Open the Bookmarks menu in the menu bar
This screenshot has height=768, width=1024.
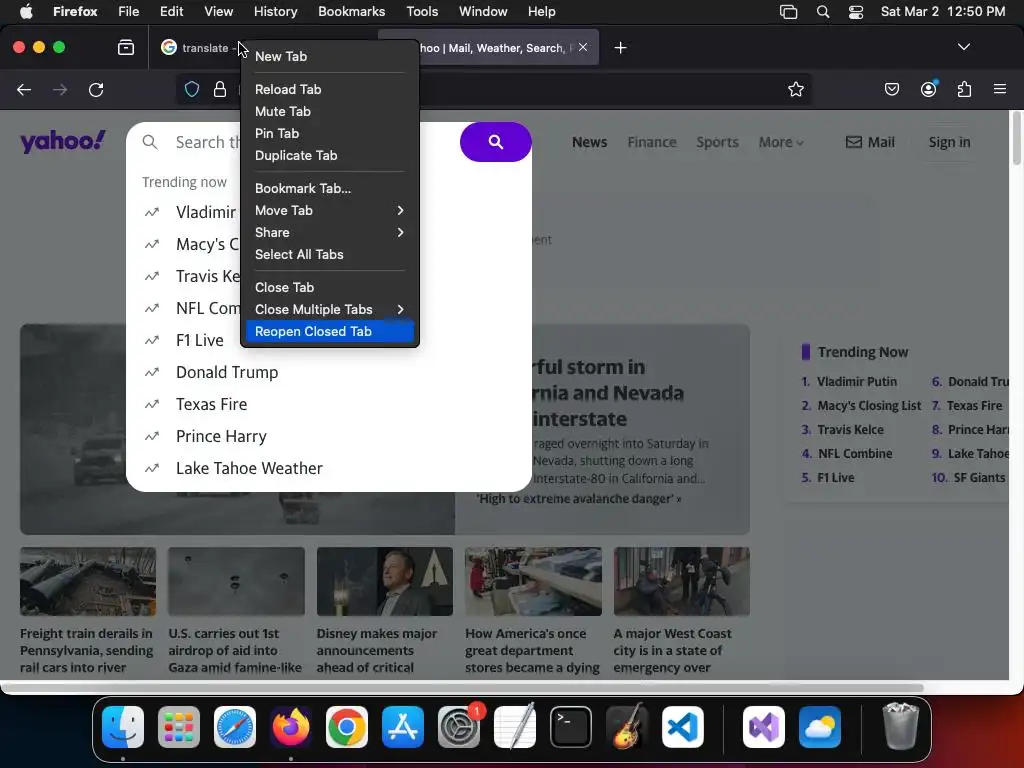[351, 12]
